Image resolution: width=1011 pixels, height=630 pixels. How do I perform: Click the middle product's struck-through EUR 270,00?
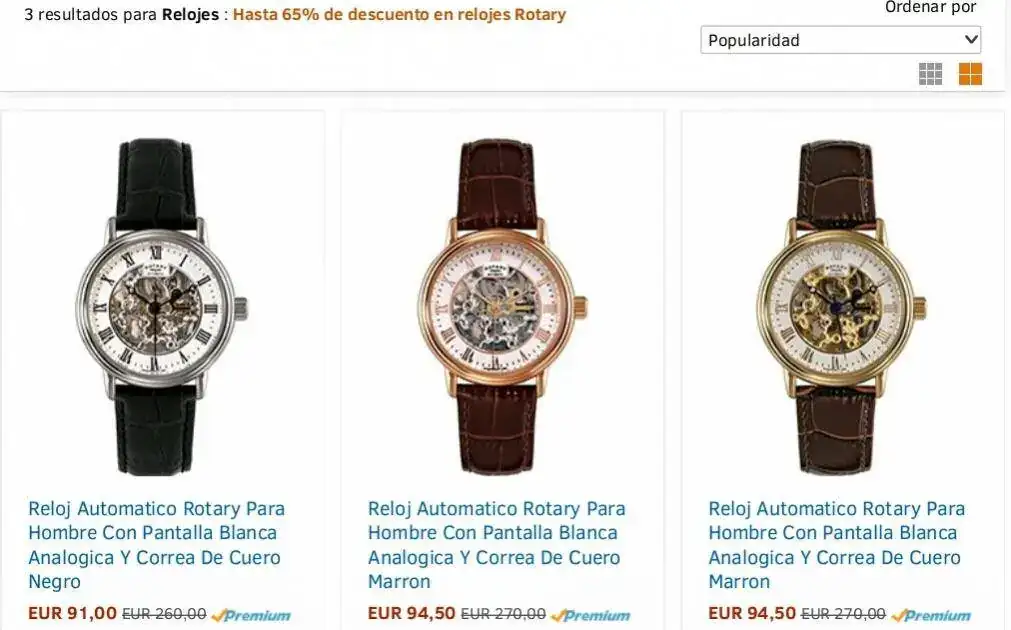(504, 614)
